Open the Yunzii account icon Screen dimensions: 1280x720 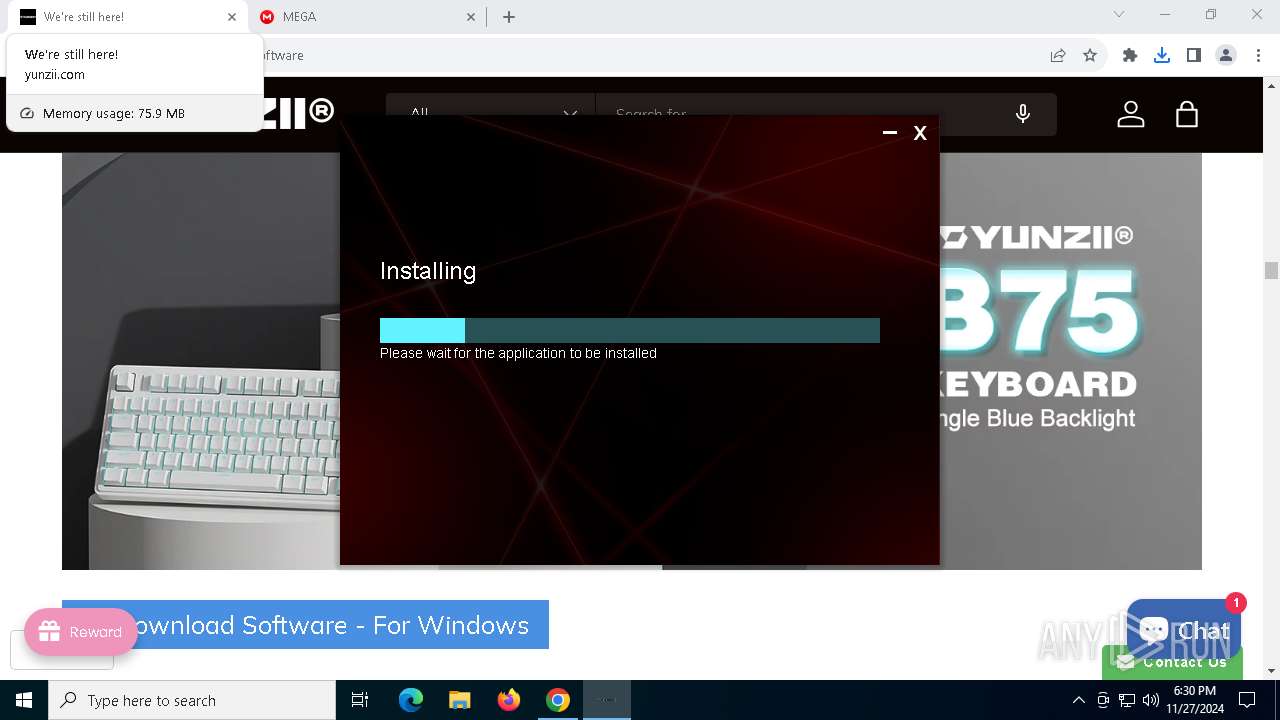point(1131,114)
